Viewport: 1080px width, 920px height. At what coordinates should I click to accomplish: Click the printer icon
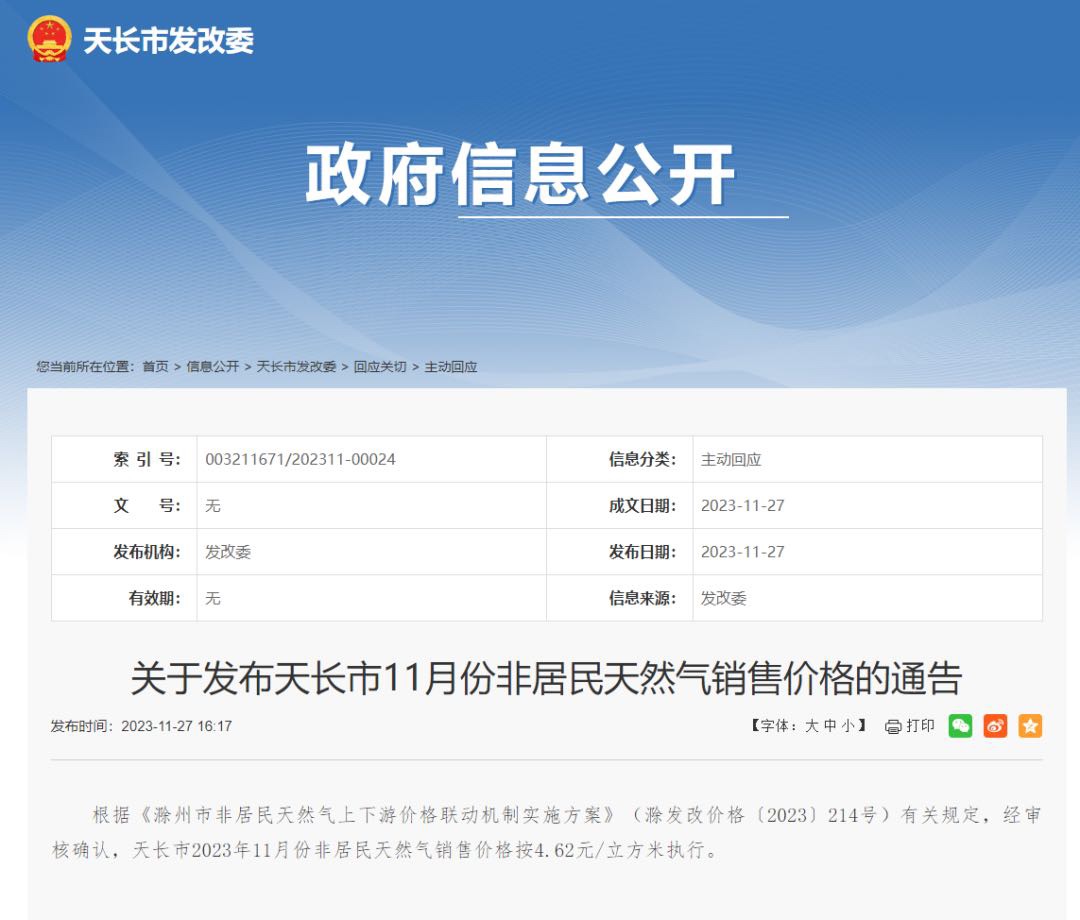(x=893, y=726)
